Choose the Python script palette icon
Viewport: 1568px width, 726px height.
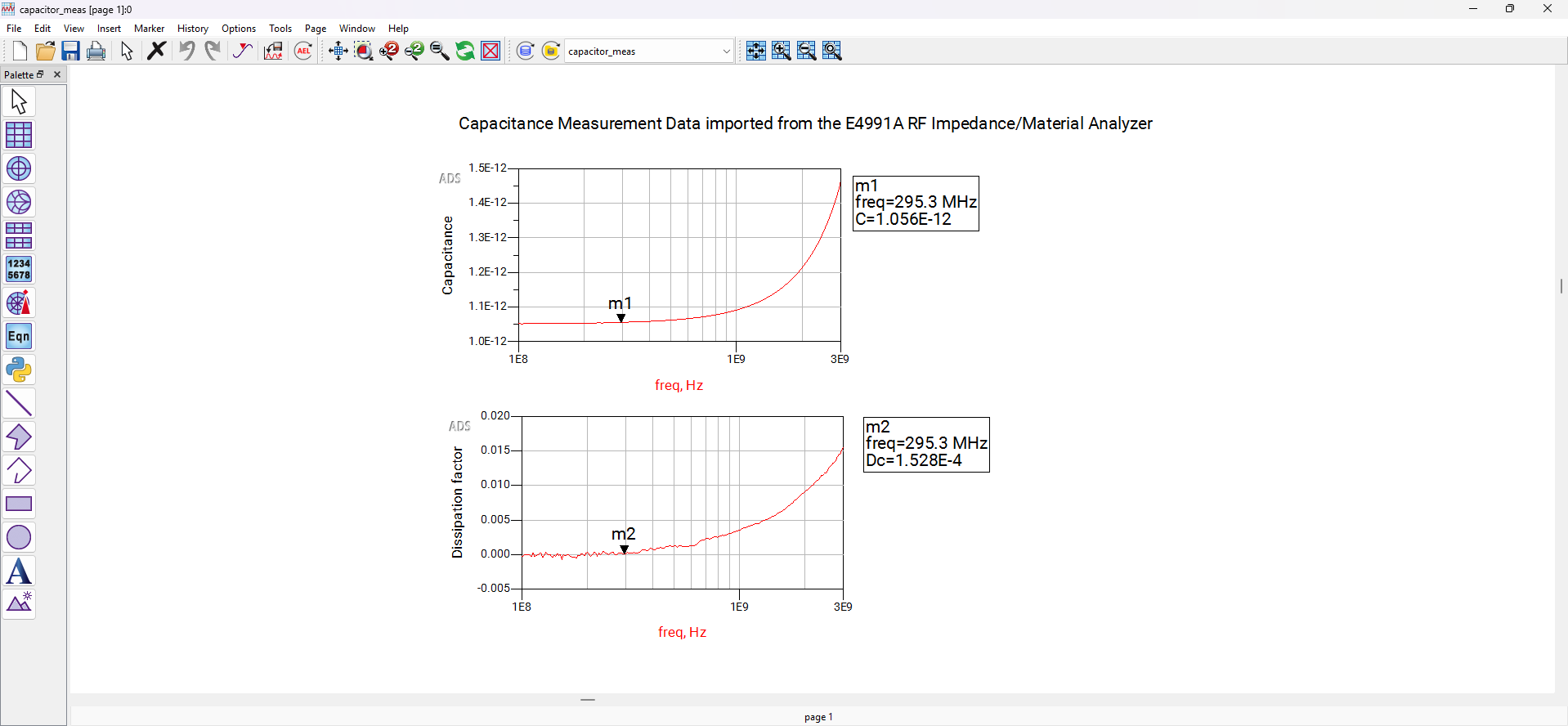[x=19, y=370]
